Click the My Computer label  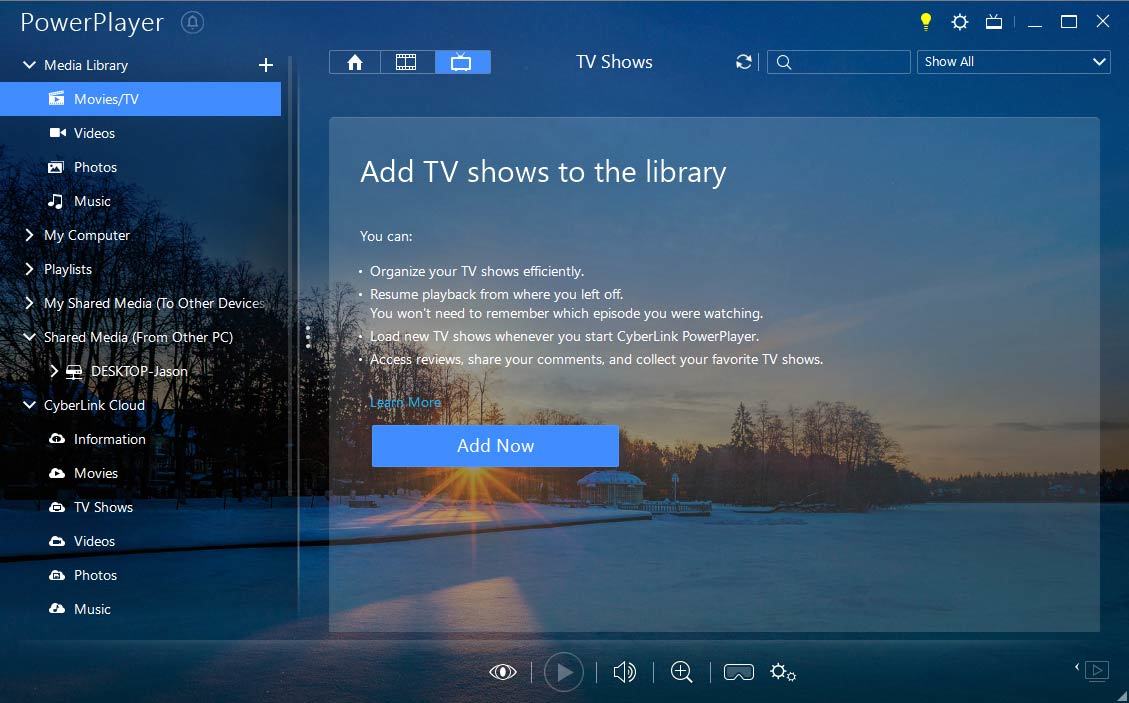click(x=87, y=235)
